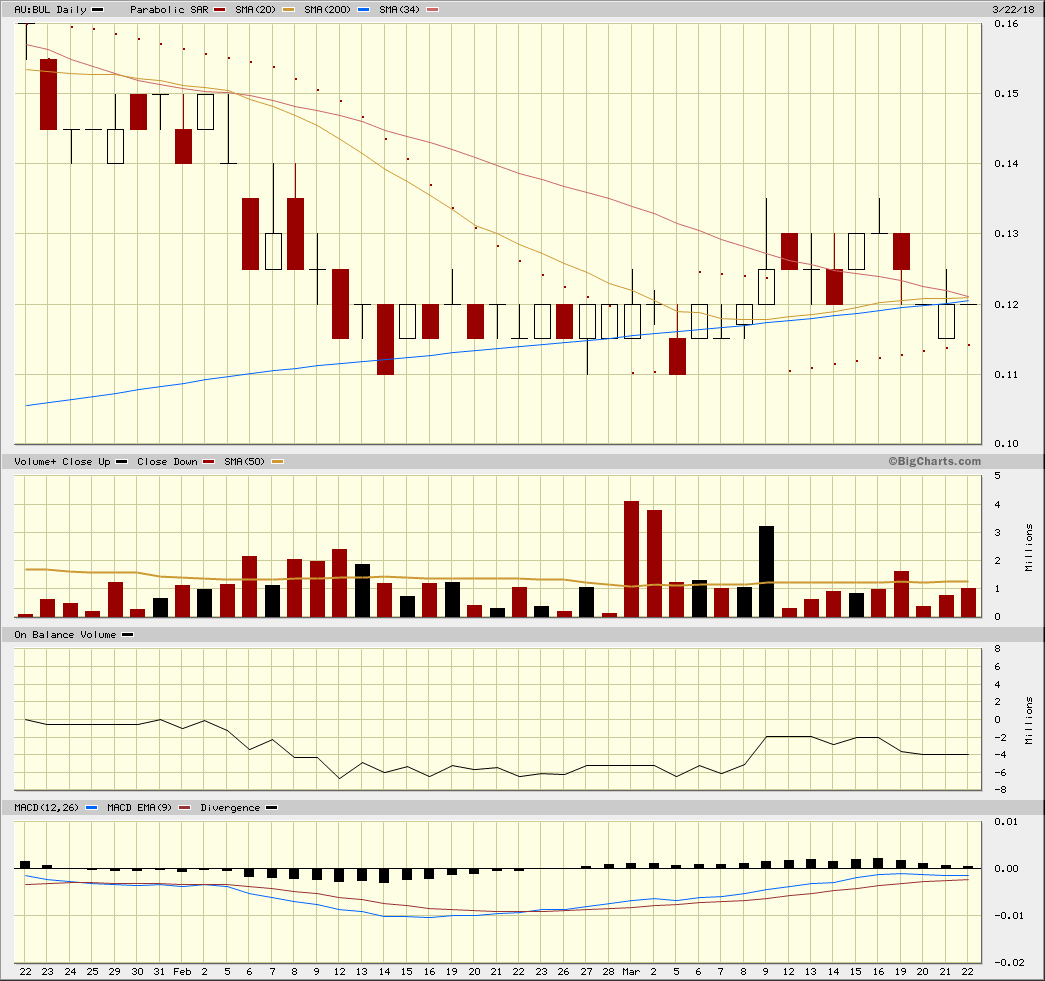Viewport: 1045px width, 981px height.
Task: Click the Millions label beside volume panel
Action: [x=1029, y=548]
